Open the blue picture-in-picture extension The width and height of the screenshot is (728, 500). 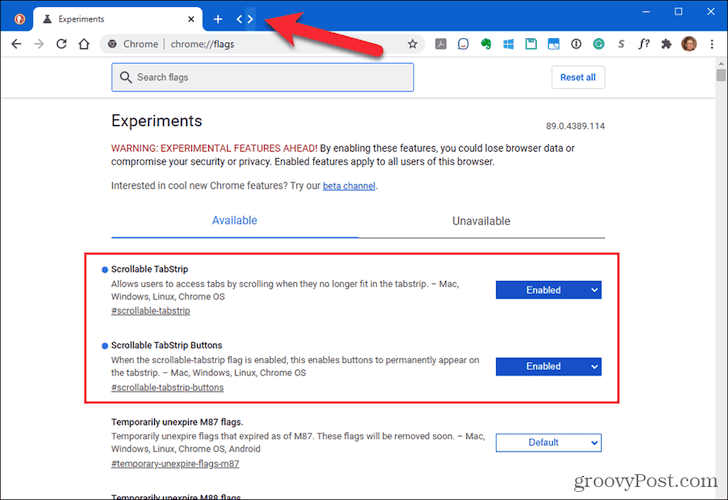(x=553, y=44)
